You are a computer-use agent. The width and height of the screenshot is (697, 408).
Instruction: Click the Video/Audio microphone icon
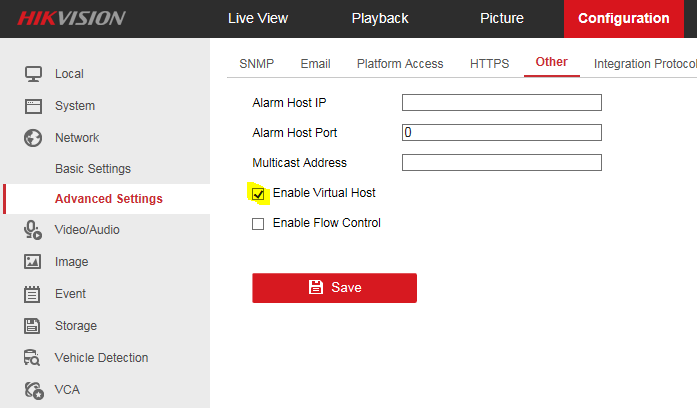point(33,229)
